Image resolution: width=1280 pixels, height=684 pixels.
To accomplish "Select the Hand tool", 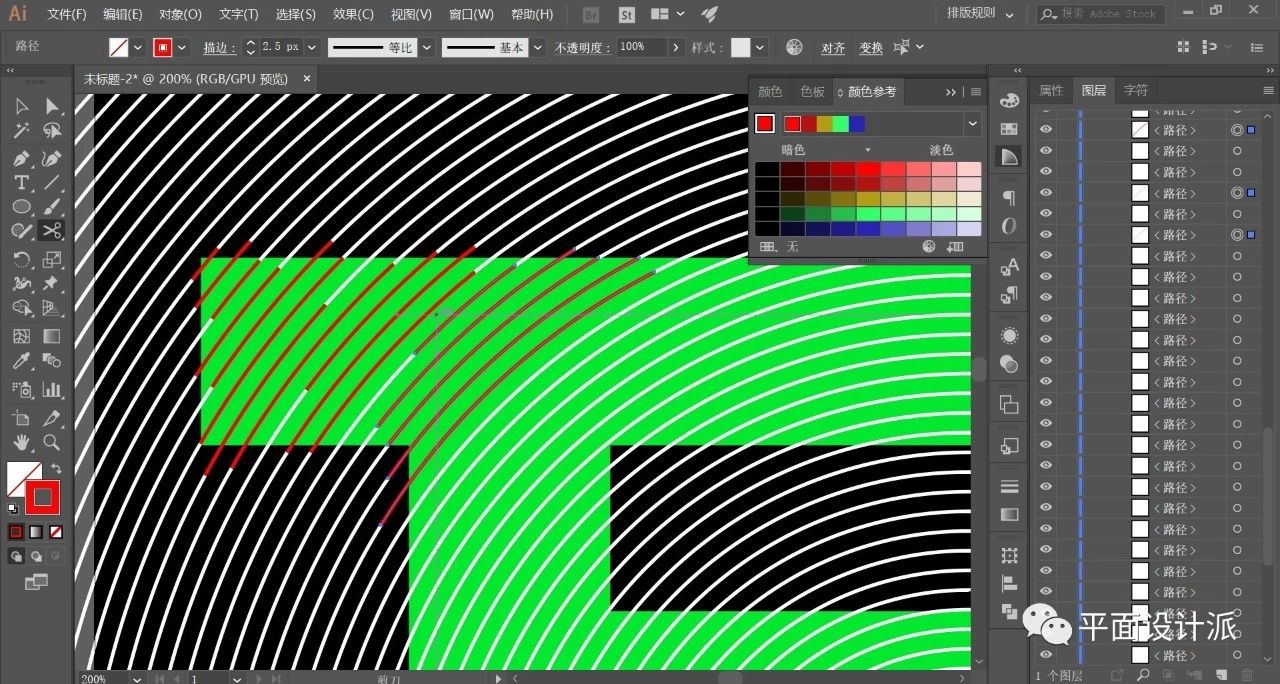I will point(22,442).
